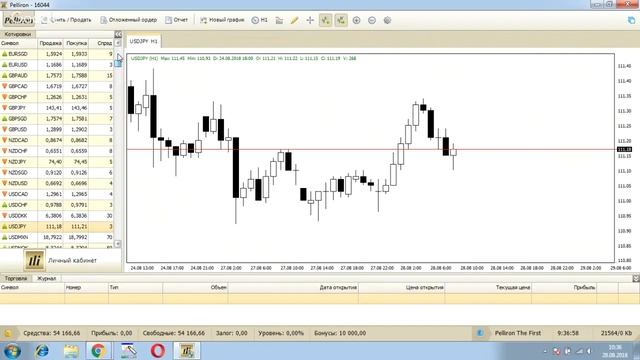Select the USDDKK quote row
The image size is (640, 360).
click(x=57, y=216)
